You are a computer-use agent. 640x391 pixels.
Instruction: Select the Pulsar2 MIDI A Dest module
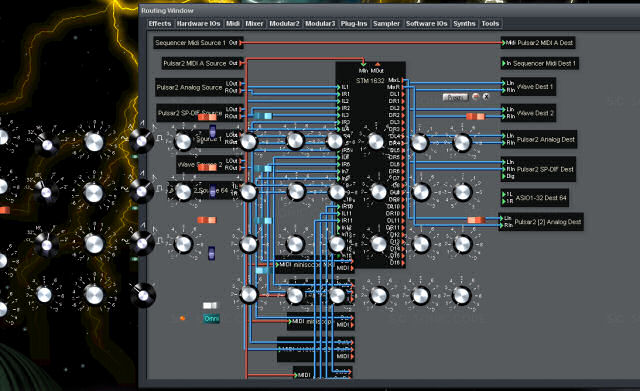538,42
